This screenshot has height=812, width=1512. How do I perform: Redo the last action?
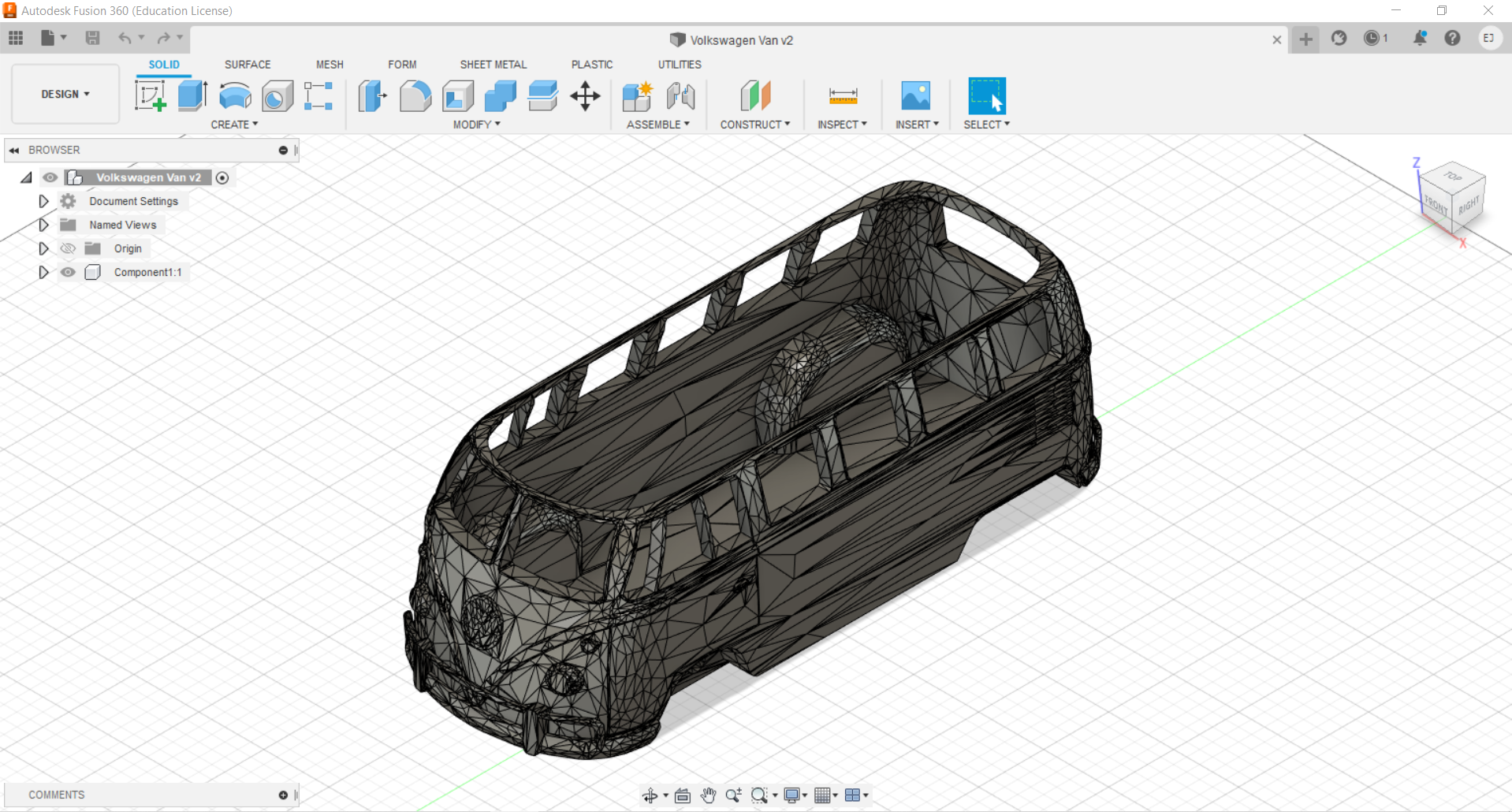[x=163, y=38]
